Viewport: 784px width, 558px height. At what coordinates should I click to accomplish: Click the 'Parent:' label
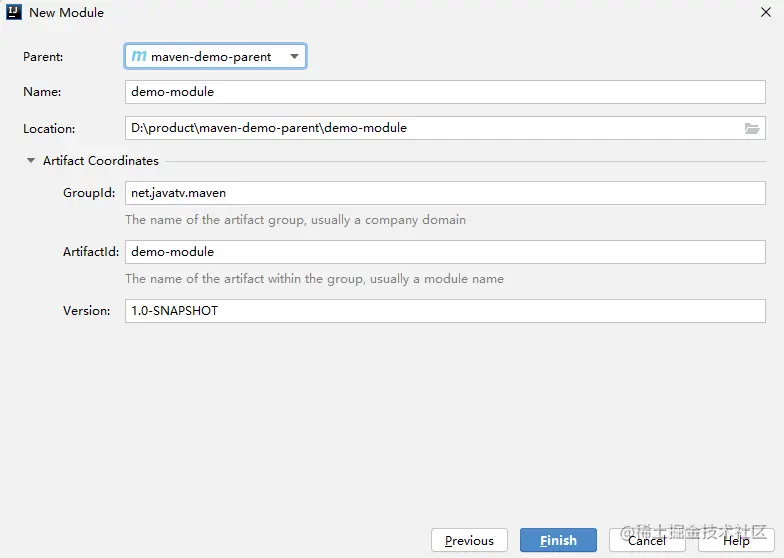pos(43,56)
